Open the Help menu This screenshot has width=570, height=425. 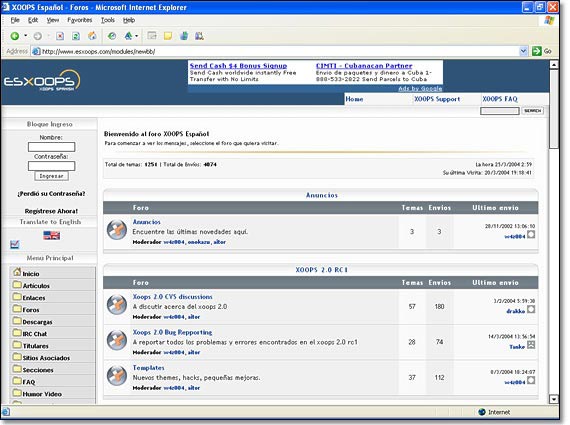pos(129,20)
